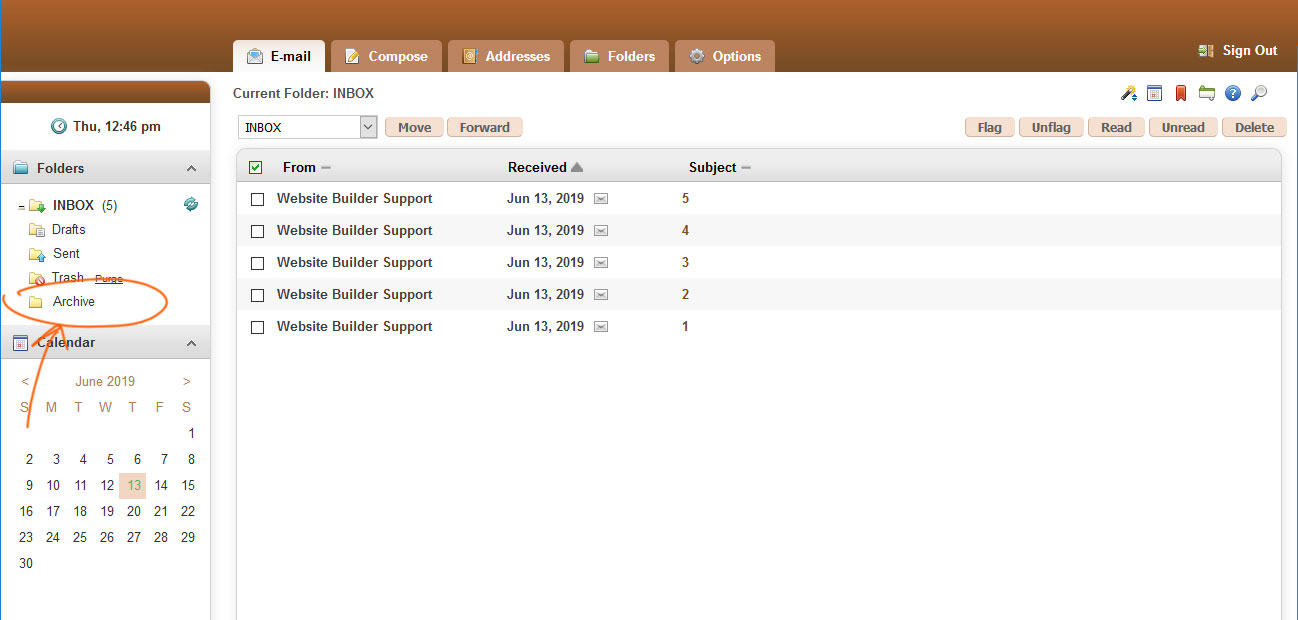Click the Folders panel header icon
The width and height of the screenshot is (1298, 620).
[x=21, y=168]
